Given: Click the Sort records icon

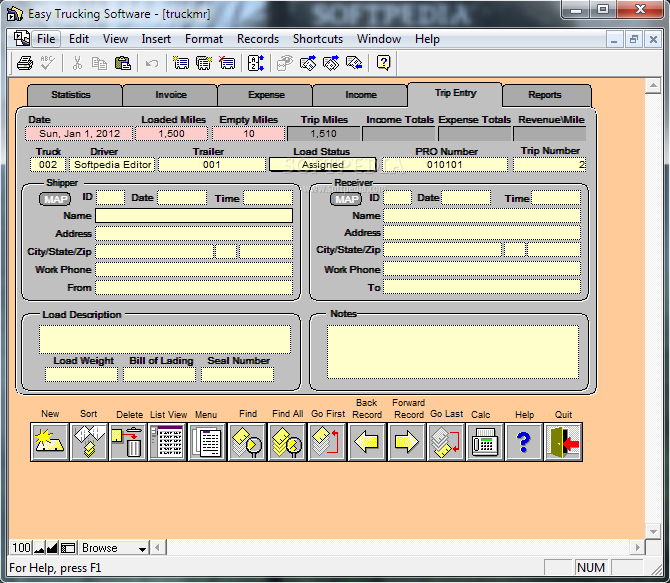Looking at the screenshot, I should coord(89,442).
